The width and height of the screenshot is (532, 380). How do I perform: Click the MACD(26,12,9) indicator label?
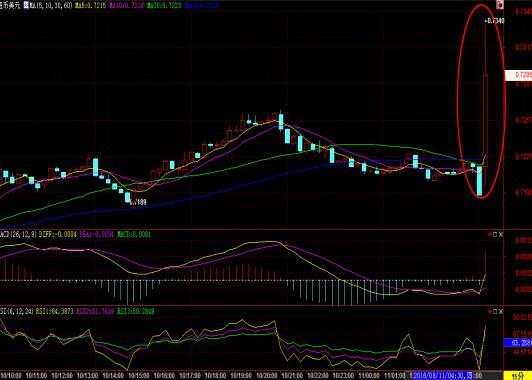click(x=18, y=234)
